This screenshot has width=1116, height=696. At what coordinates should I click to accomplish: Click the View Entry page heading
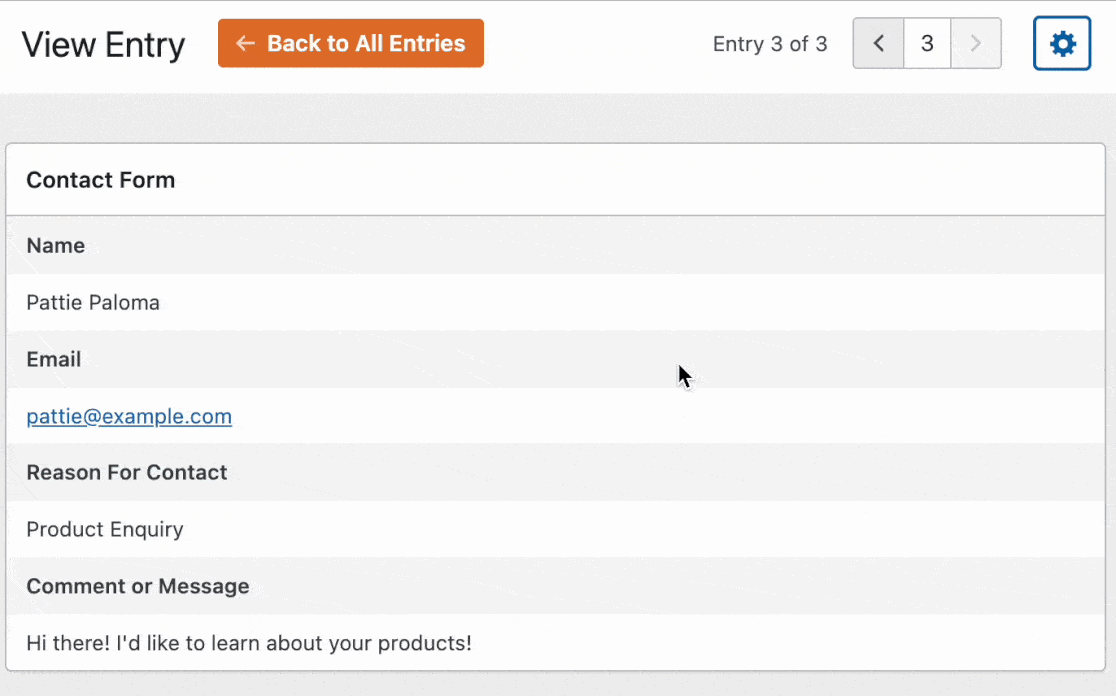click(103, 45)
